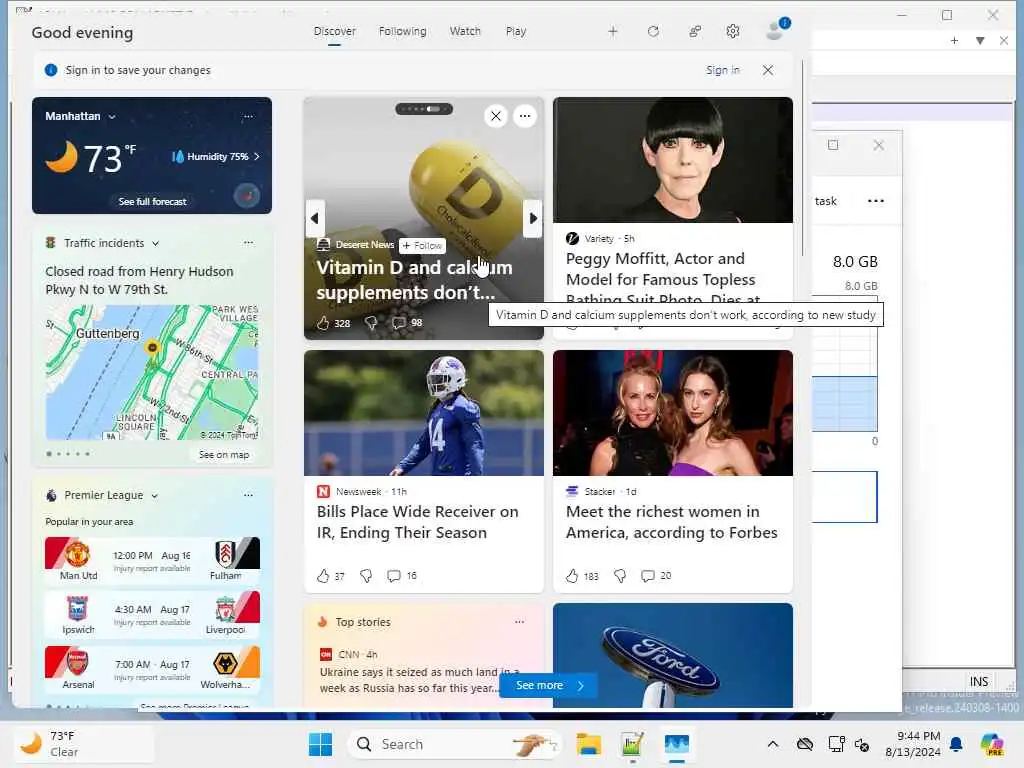Open Copilot preview icon in taskbar
Screen dimensions: 1024x768
pos(992,744)
